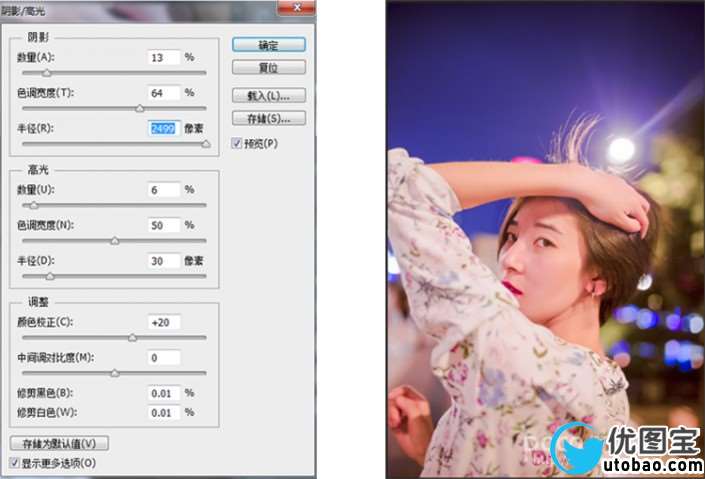Click the 修剪黑色(B) value field
Image resolution: width=705 pixels, height=479 pixels.
pyautogui.click(x=164, y=393)
